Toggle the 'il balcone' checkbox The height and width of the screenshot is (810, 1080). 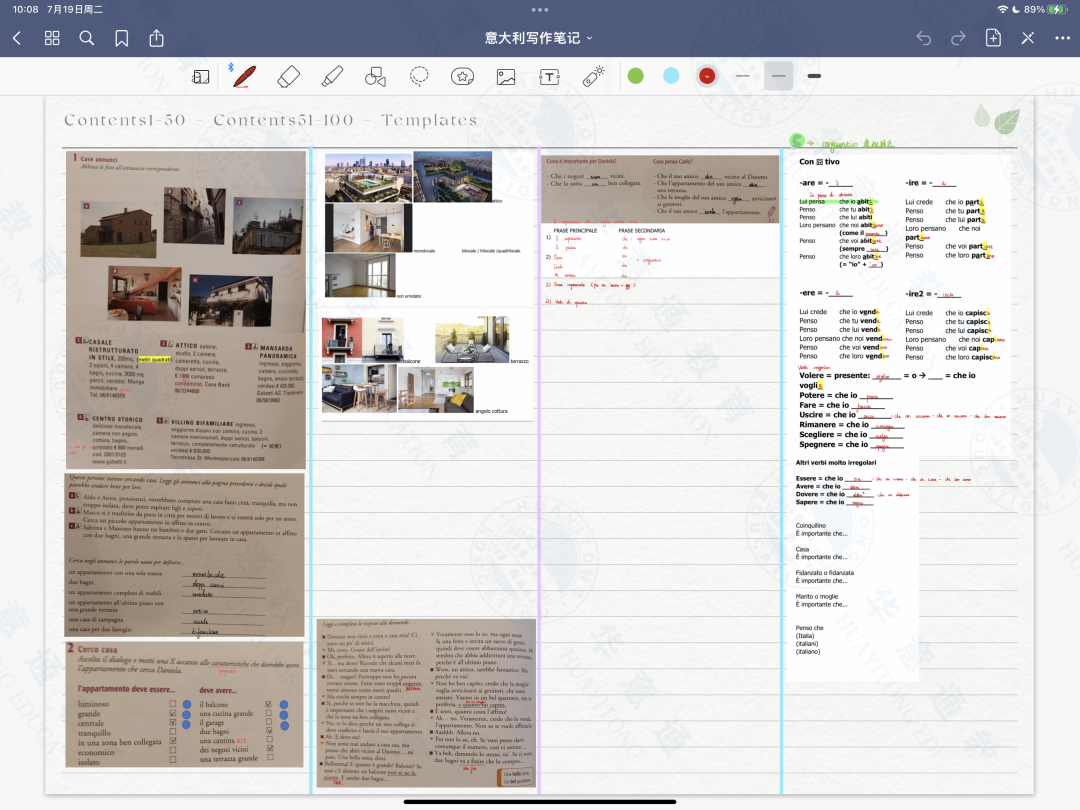(x=269, y=704)
